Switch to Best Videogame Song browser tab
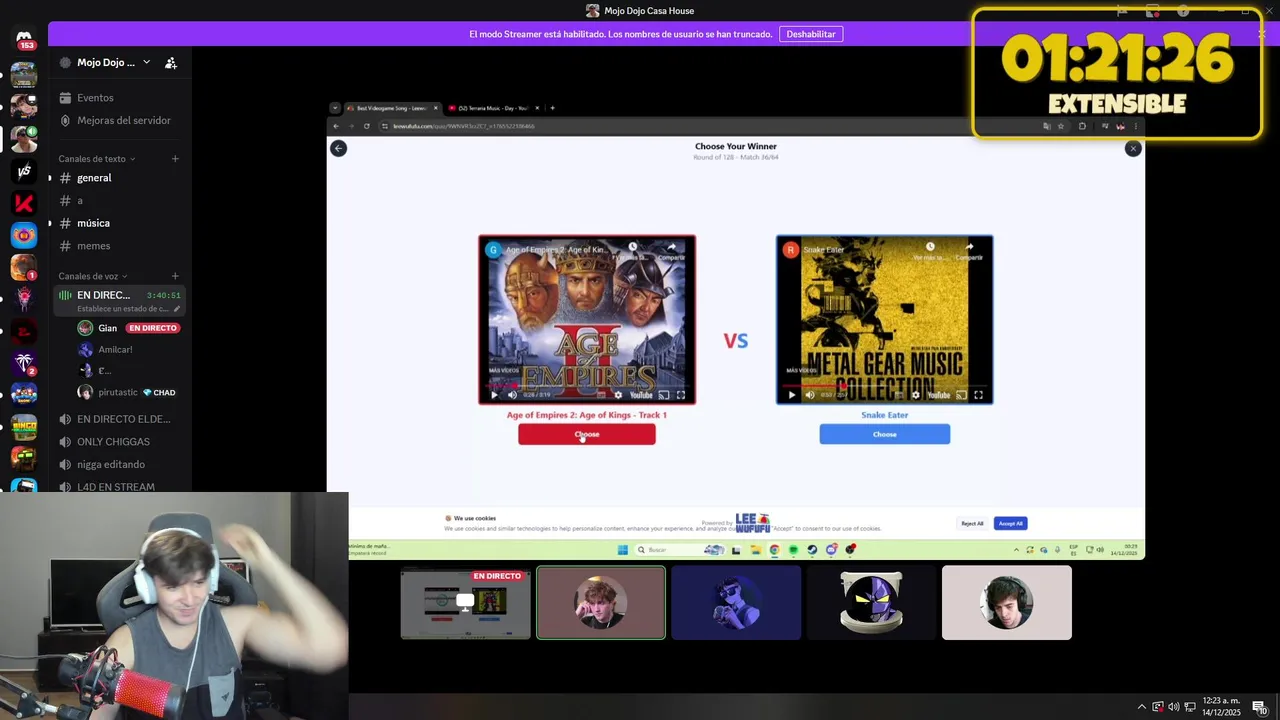The image size is (1280, 720). click(392, 108)
